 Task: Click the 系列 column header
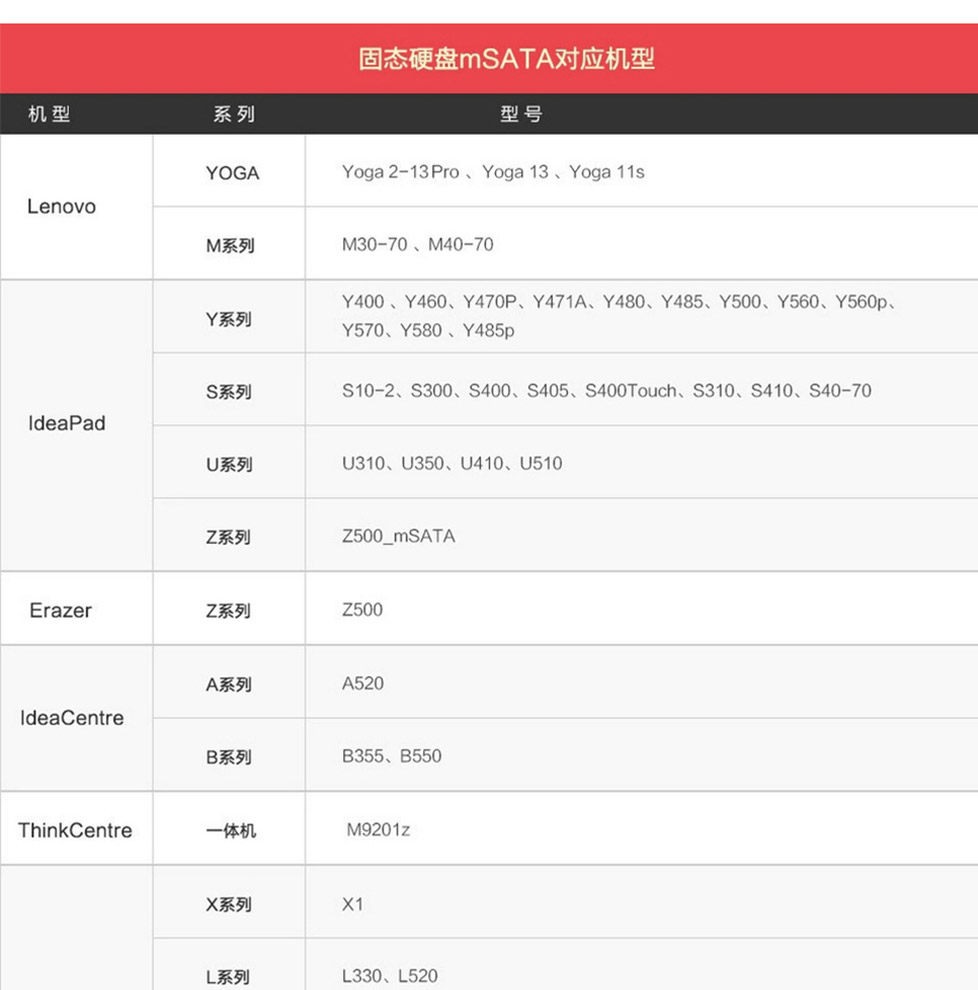tap(234, 114)
